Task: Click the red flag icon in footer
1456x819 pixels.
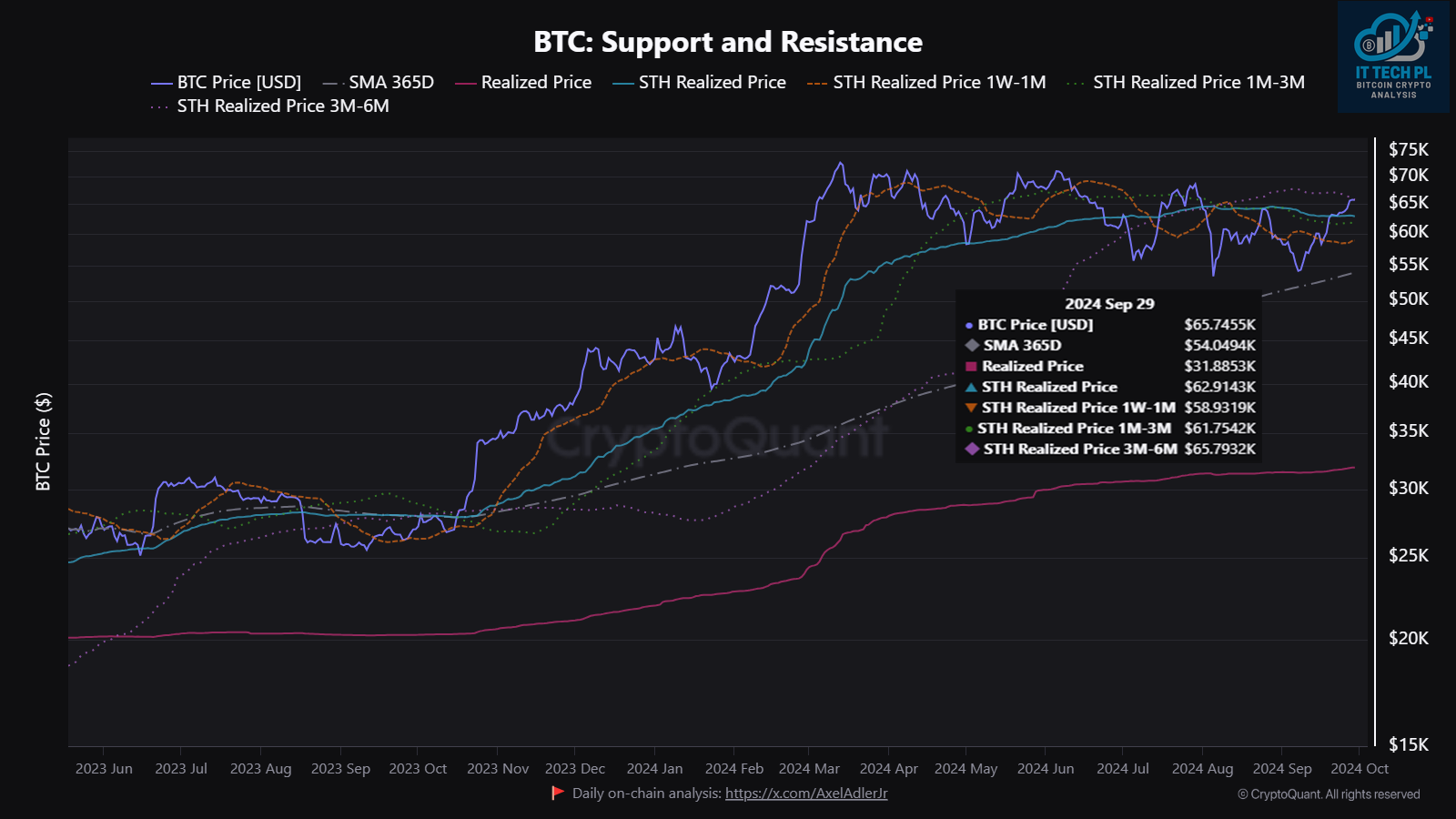Action: [x=558, y=793]
